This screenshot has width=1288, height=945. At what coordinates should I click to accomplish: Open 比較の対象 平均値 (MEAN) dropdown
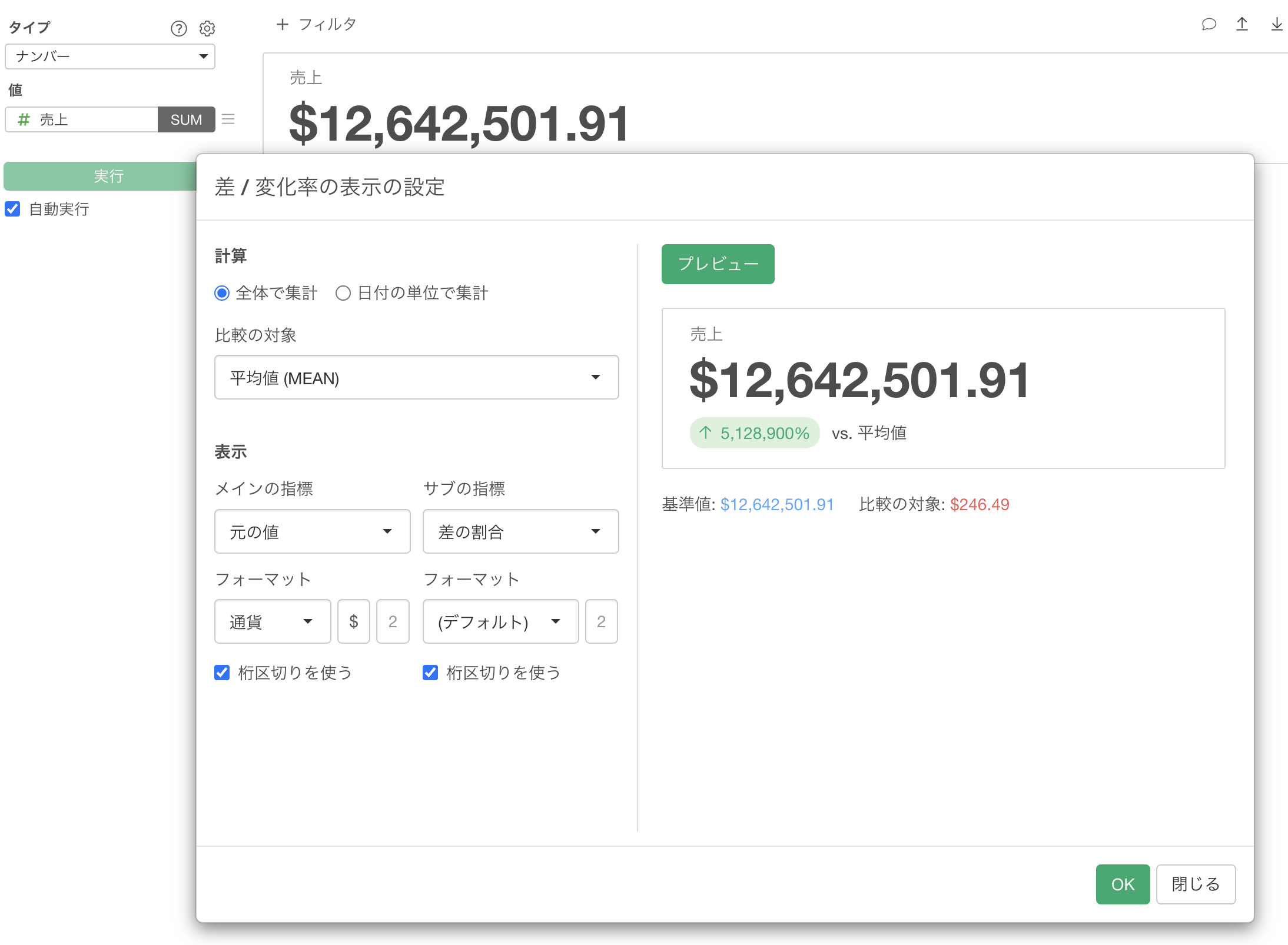click(x=416, y=377)
